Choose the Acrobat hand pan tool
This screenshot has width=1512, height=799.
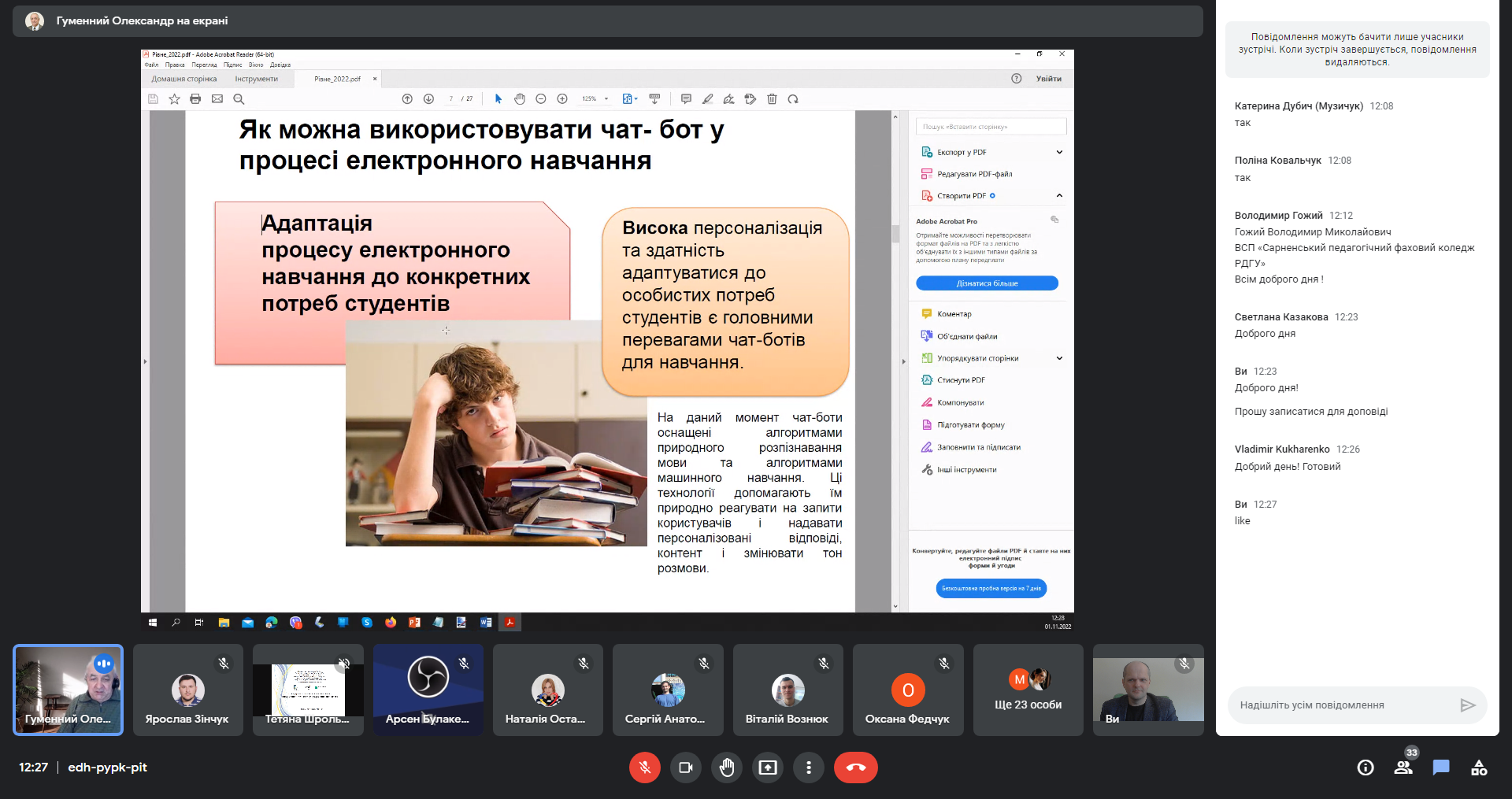[x=520, y=99]
